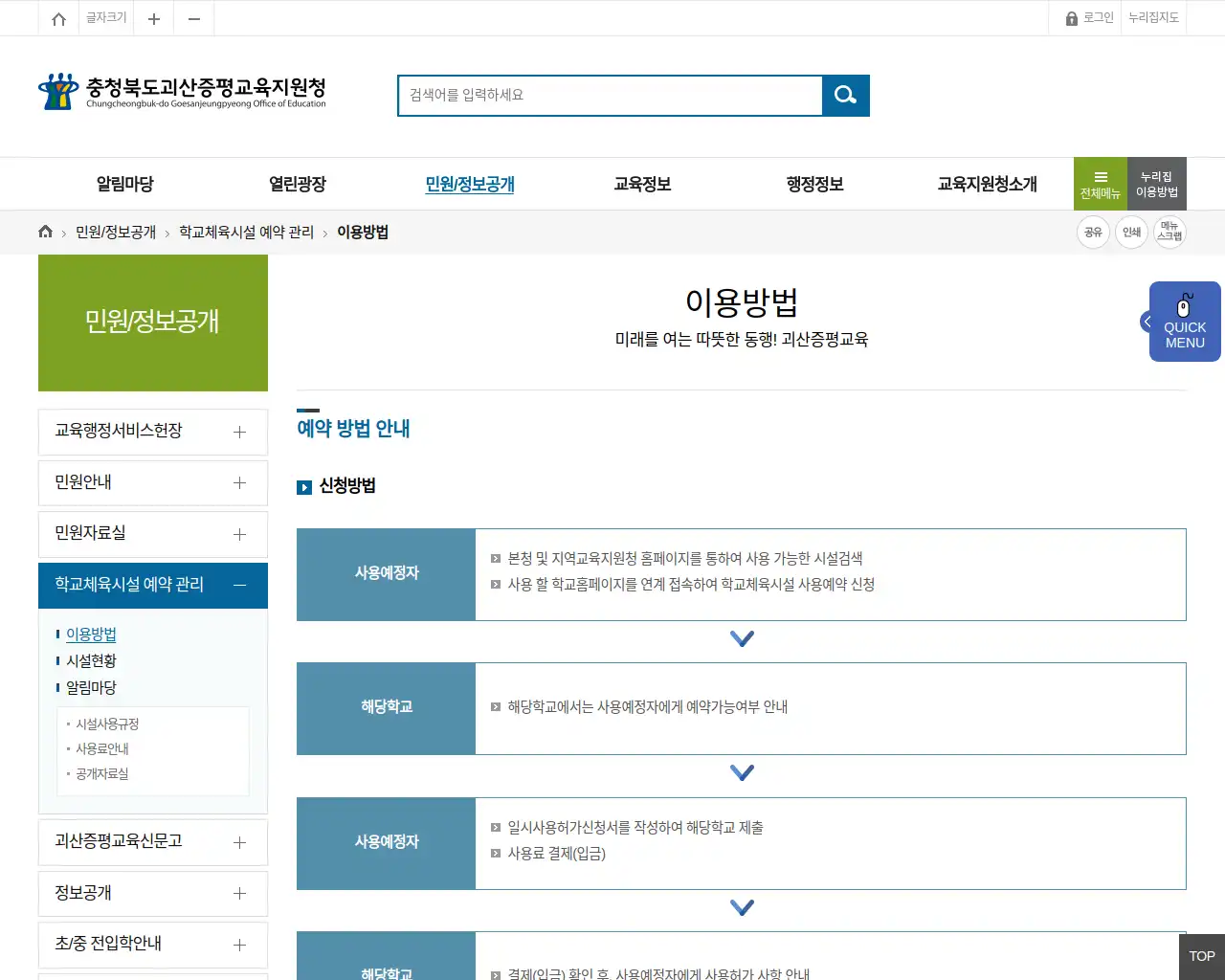Click the 신청방법 subheading

(346, 486)
